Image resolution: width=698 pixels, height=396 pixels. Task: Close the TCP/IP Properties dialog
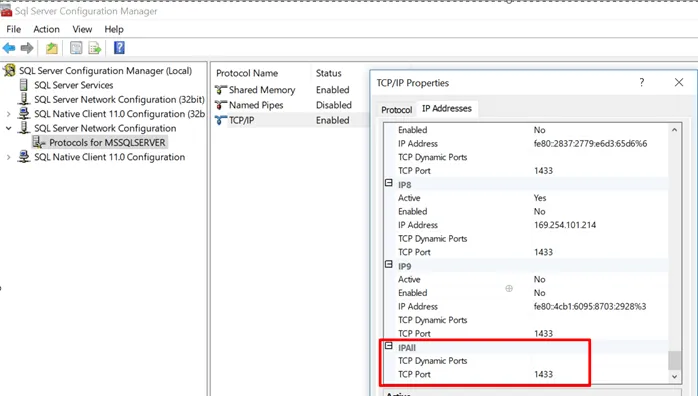(x=678, y=82)
